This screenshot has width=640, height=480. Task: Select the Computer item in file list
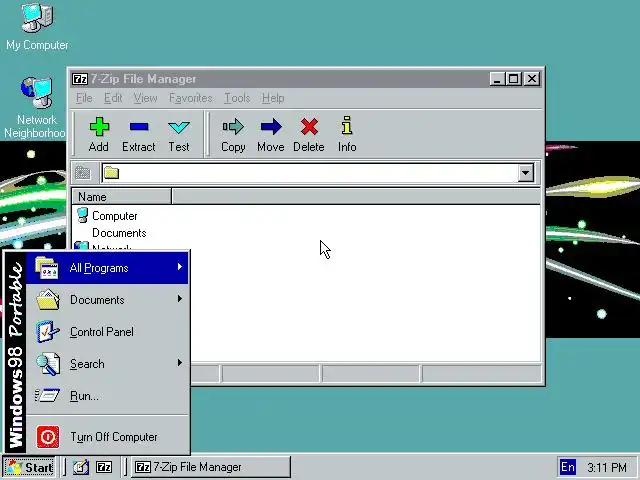107,216
